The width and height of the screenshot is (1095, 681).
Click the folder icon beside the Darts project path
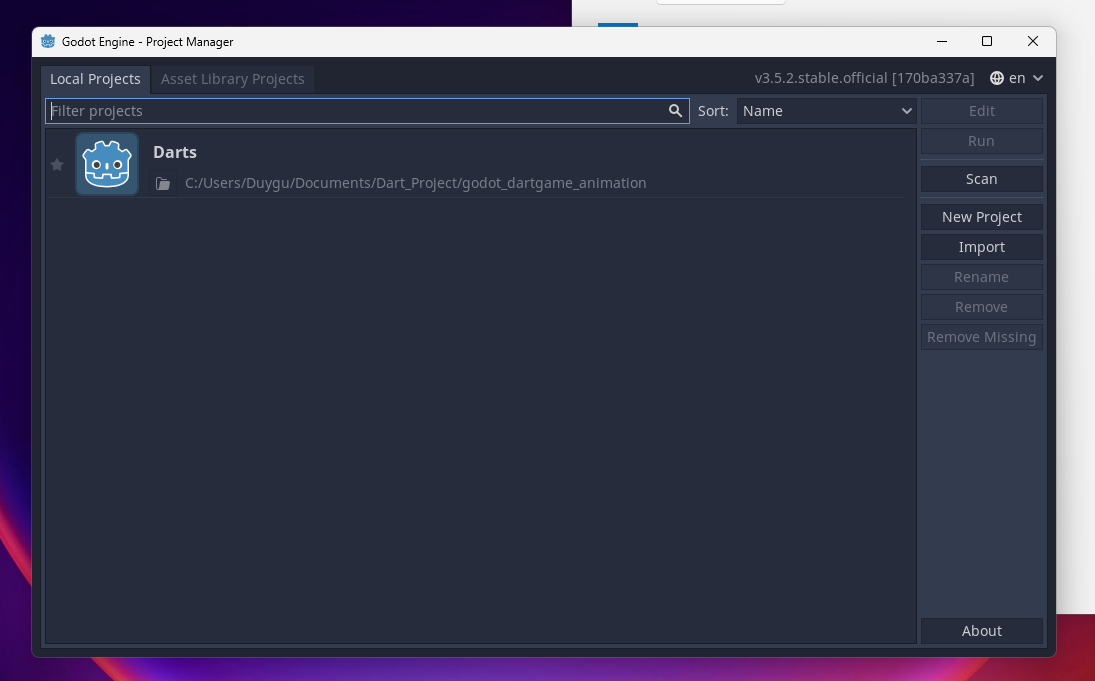point(162,183)
